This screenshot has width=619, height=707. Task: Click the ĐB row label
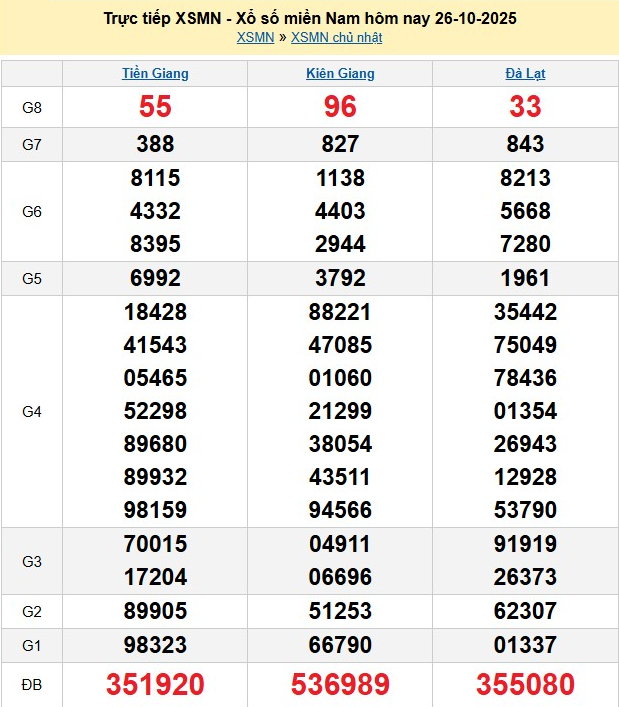pos(32,685)
